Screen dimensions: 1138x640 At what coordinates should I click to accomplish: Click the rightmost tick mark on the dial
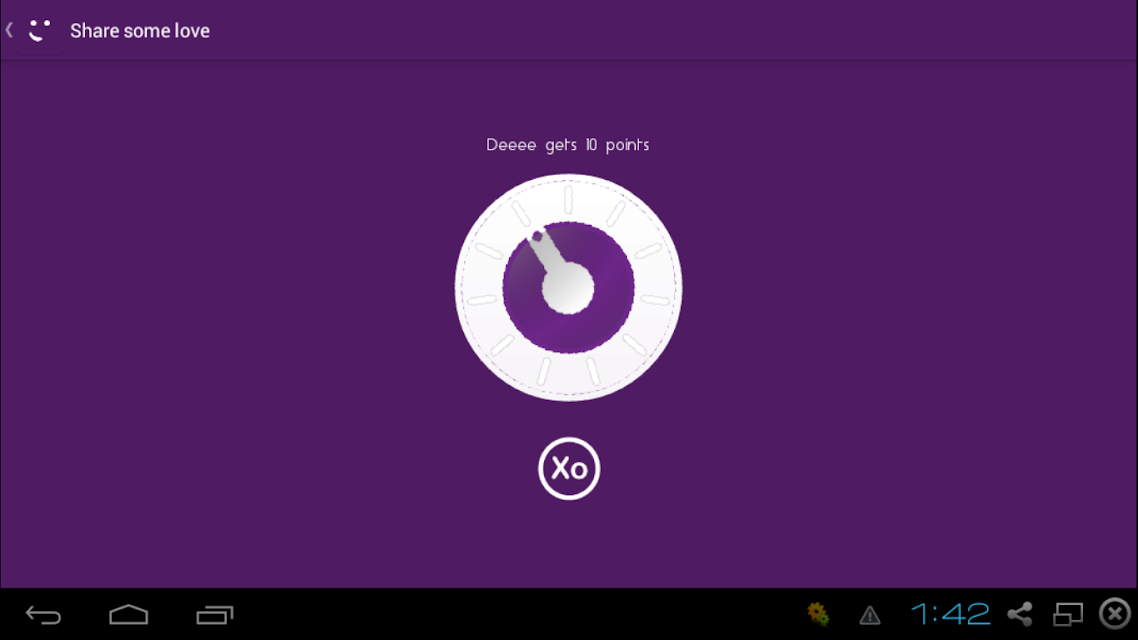[655, 300]
